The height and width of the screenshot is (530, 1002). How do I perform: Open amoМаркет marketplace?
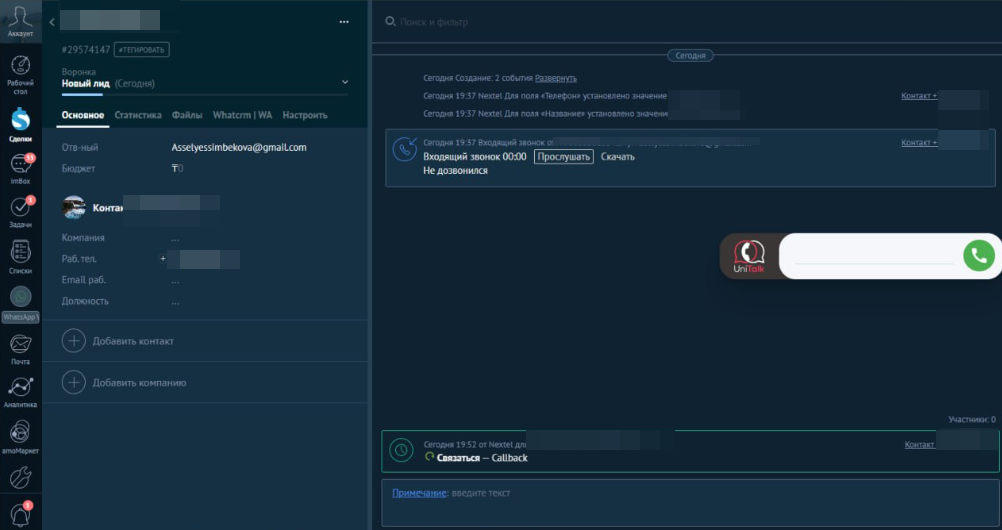(20, 437)
